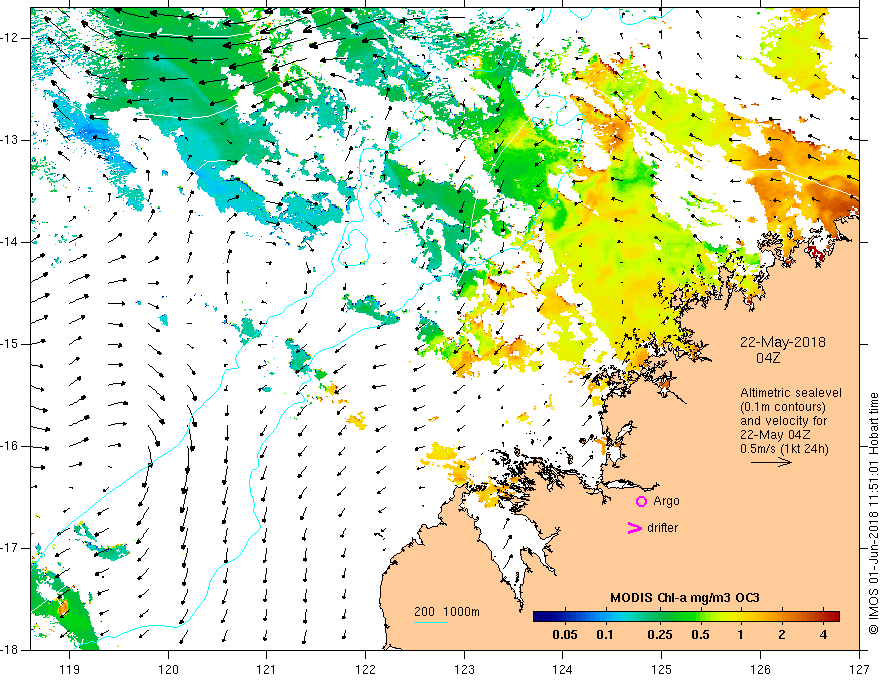Click the longitude axis label "120"
The height and width of the screenshot is (680, 880).
tap(168, 669)
